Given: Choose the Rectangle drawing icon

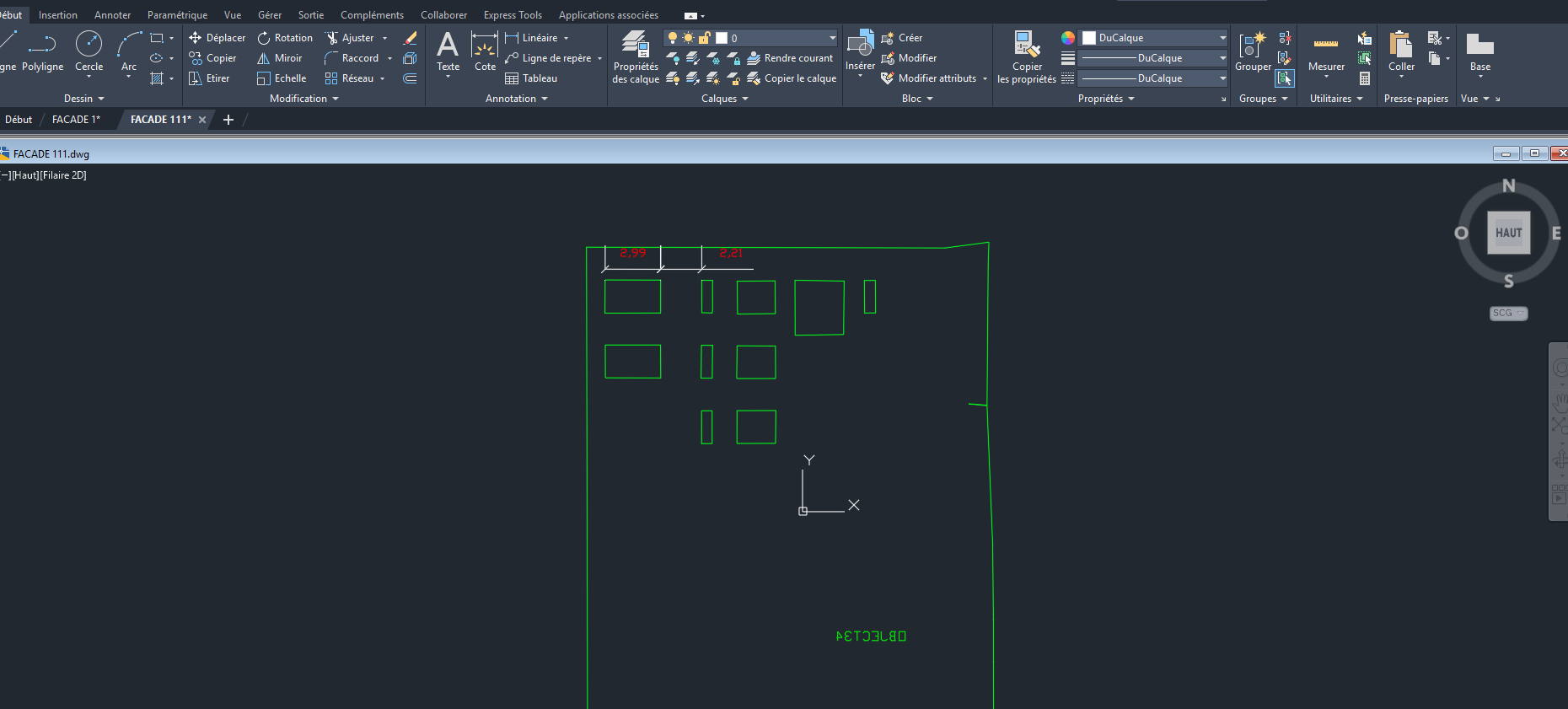Looking at the screenshot, I should point(157,38).
